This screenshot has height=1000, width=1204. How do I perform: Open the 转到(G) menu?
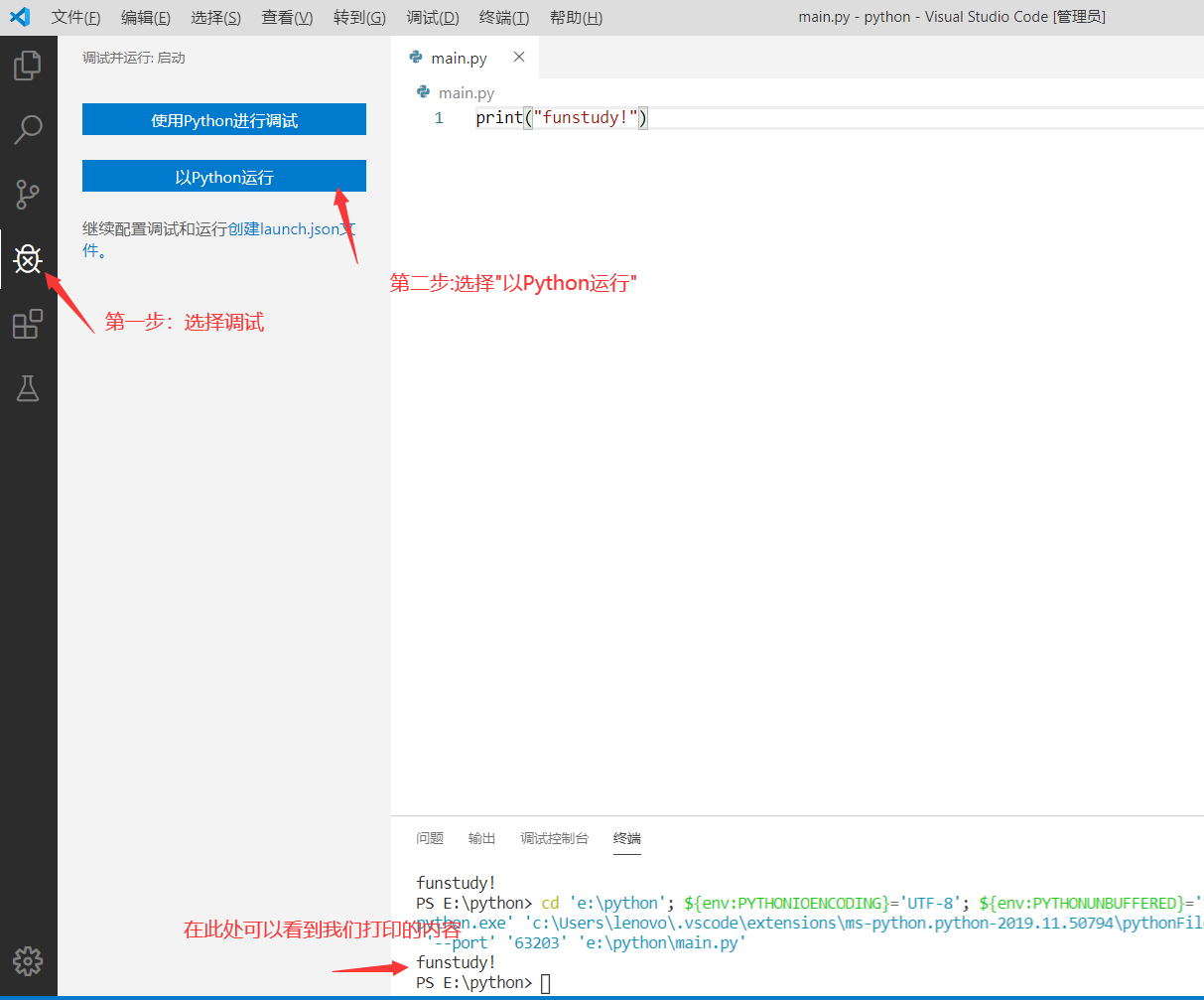(360, 18)
